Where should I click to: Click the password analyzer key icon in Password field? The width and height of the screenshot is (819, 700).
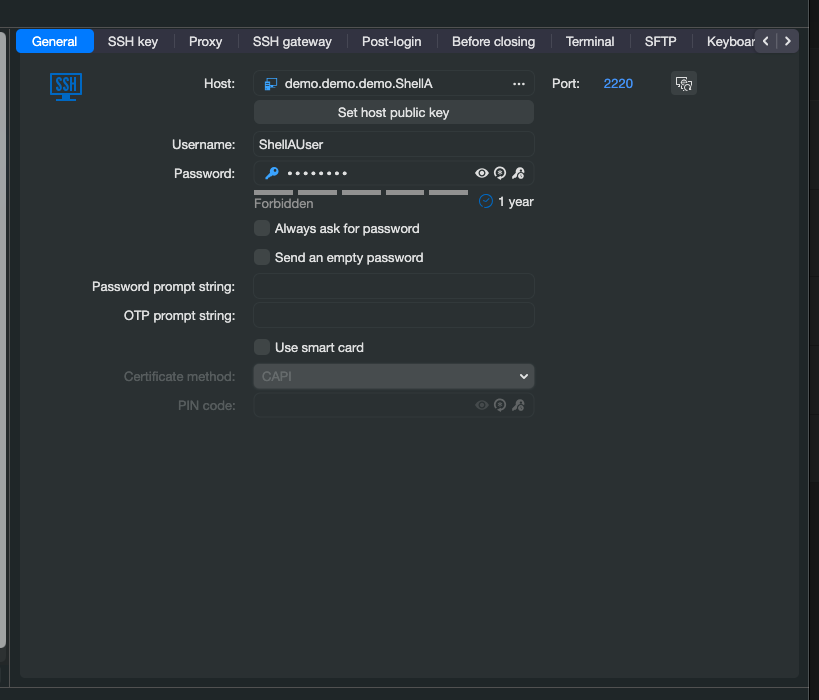518,173
